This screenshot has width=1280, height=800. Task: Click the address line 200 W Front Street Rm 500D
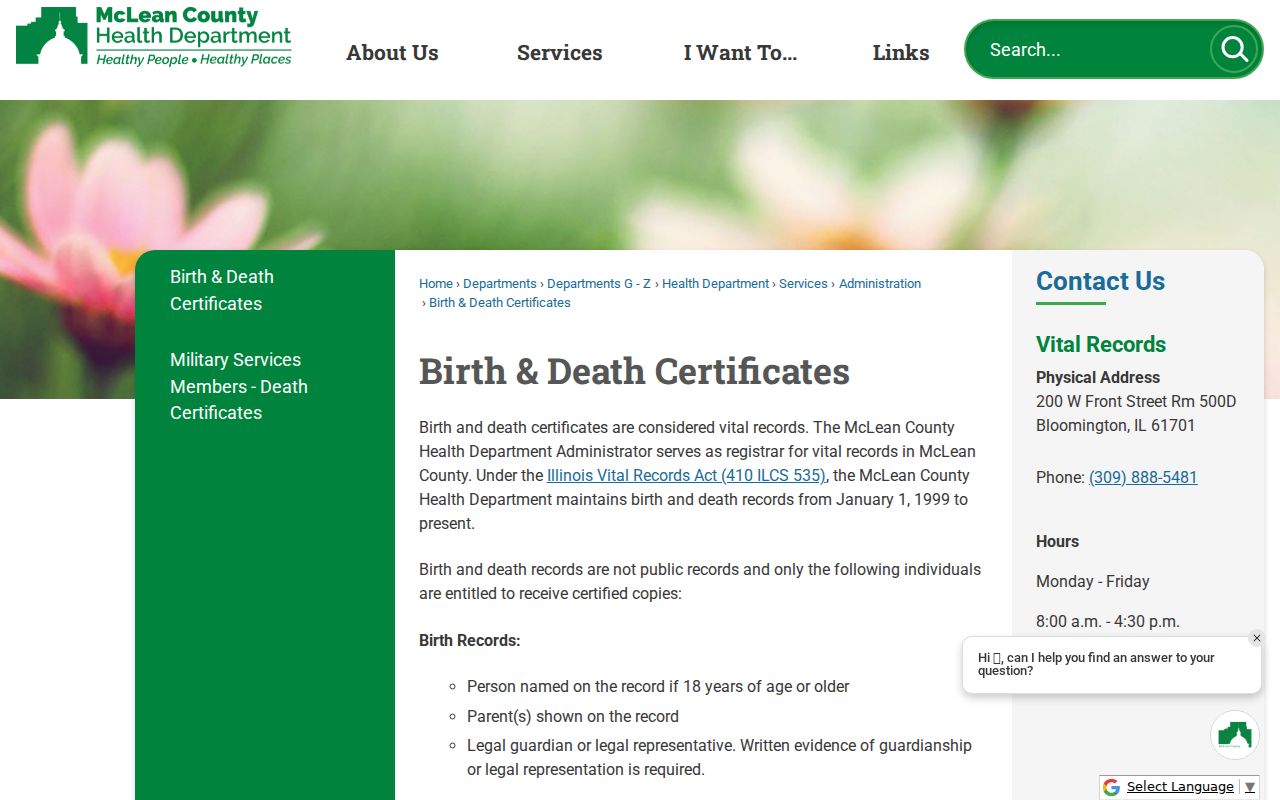[x=1136, y=401]
